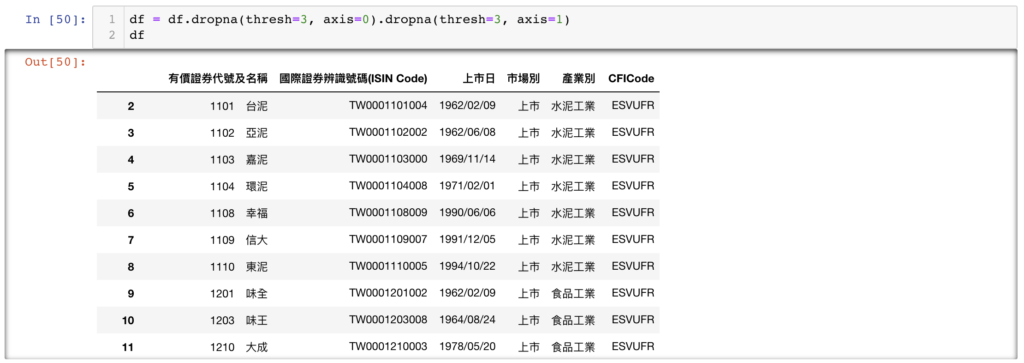Image resolution: width=1024 pixels, height=363 pixels.
Task: Click listing date 1991/12/05
Action: pyautogui.click(x=468, y=240)
